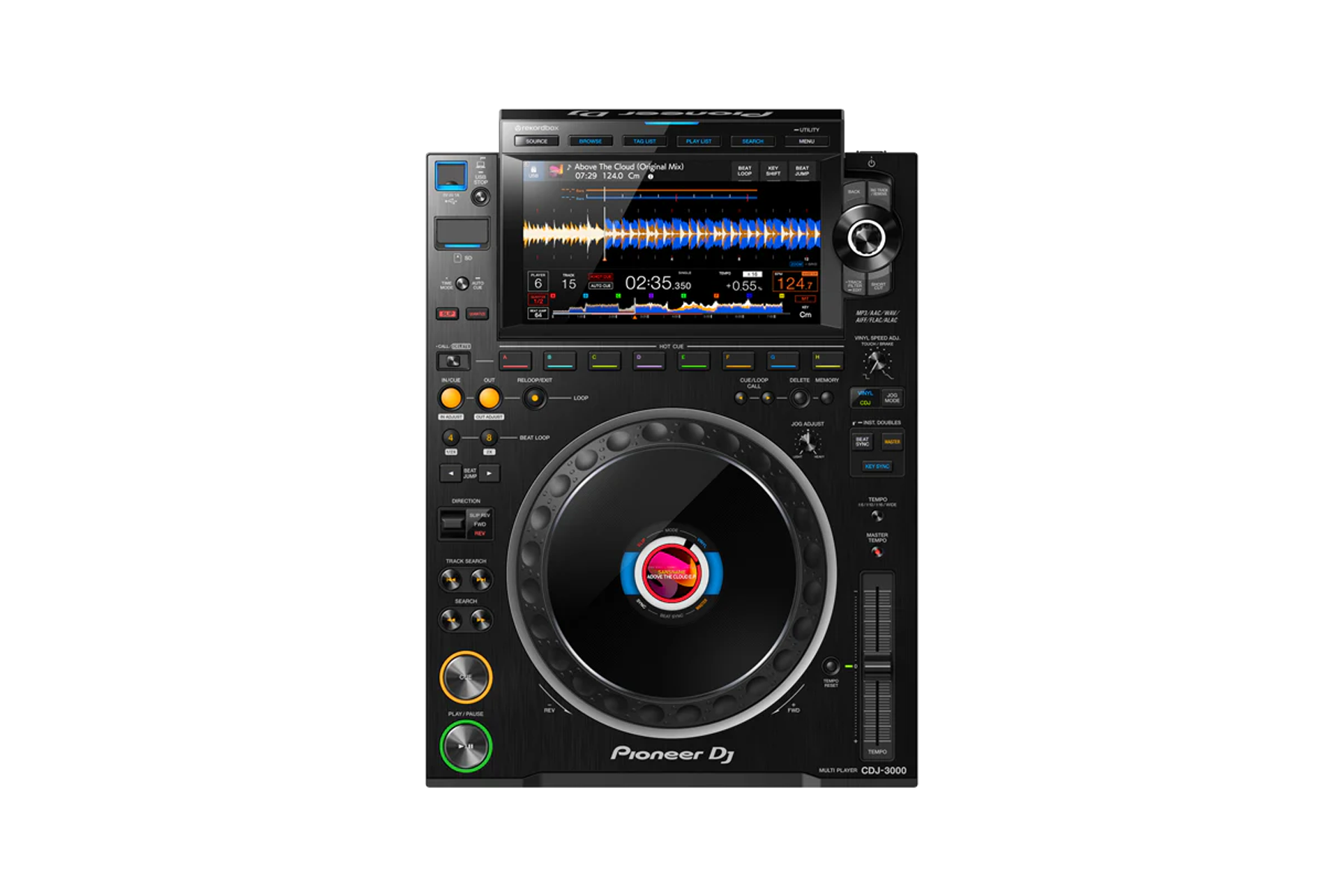Go BACK with the browse back button
The image size is (1344, 896).
[x=854, y=193]
